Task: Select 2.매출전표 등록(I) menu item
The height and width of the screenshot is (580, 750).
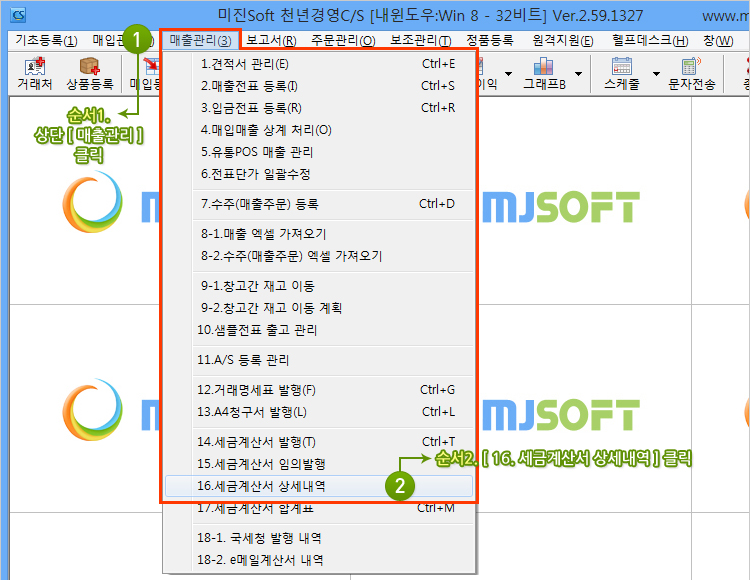Action: 319,86
